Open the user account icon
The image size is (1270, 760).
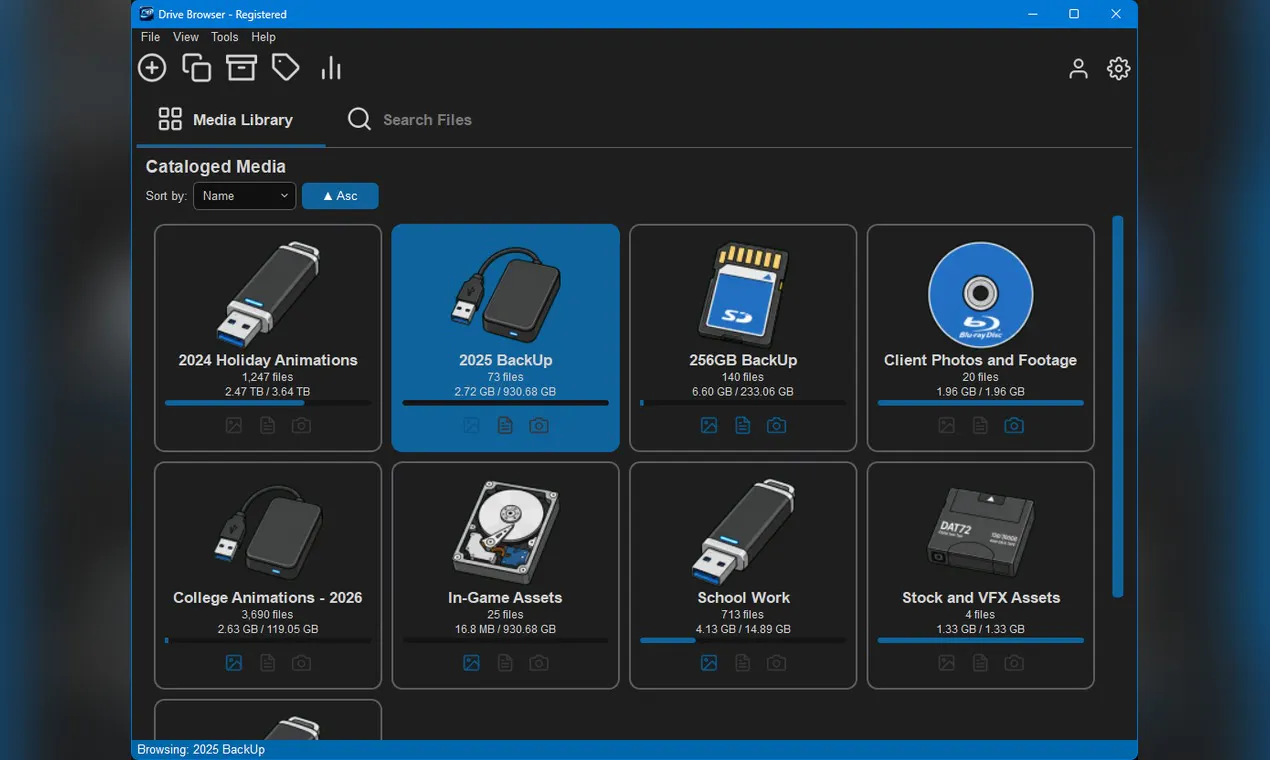(x=1078, y=68)
